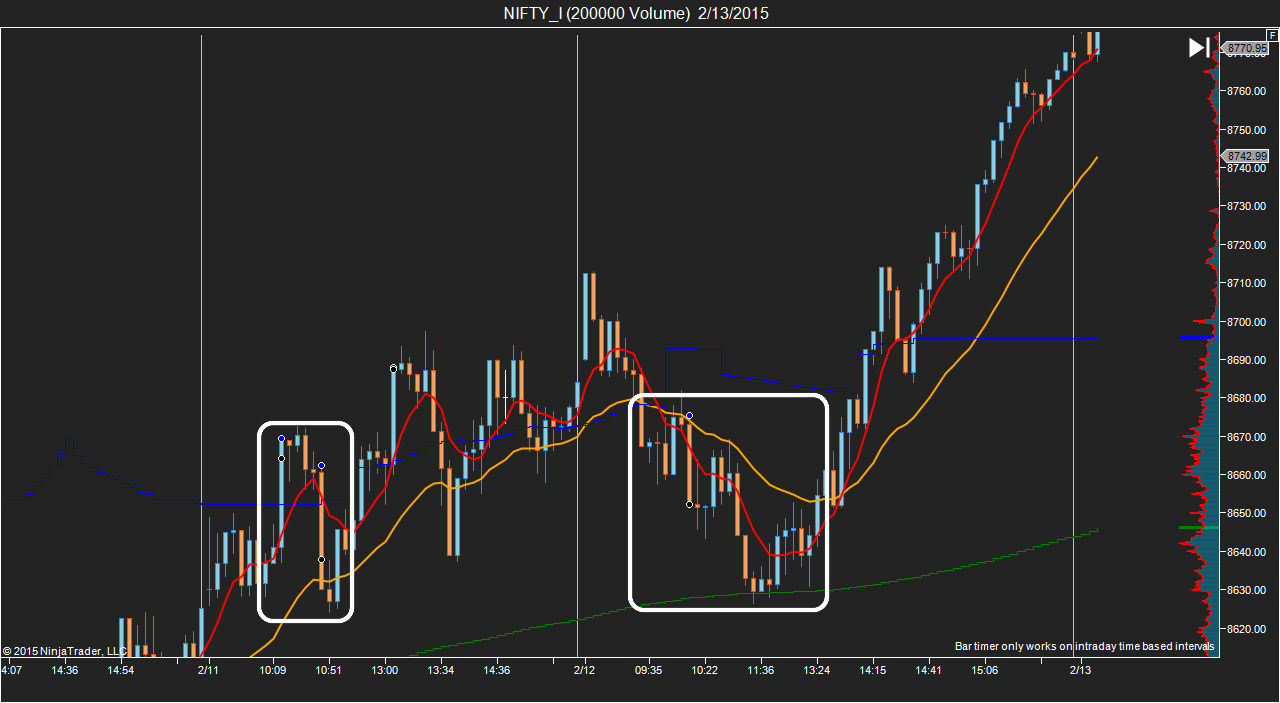The image size is (1280, 703).
Task: Click the 8680.00 price axis label
Action: point(1246,398)
